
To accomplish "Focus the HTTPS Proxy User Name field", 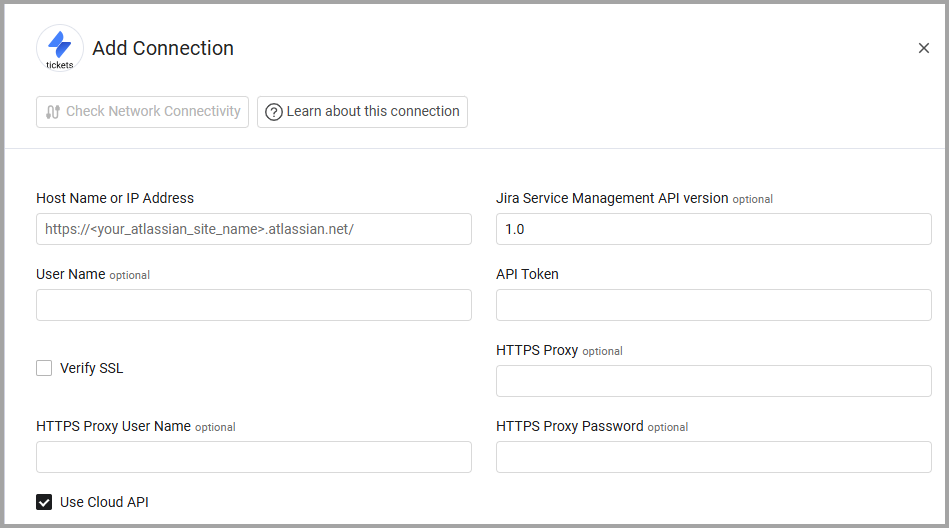I will click(254, 457).
